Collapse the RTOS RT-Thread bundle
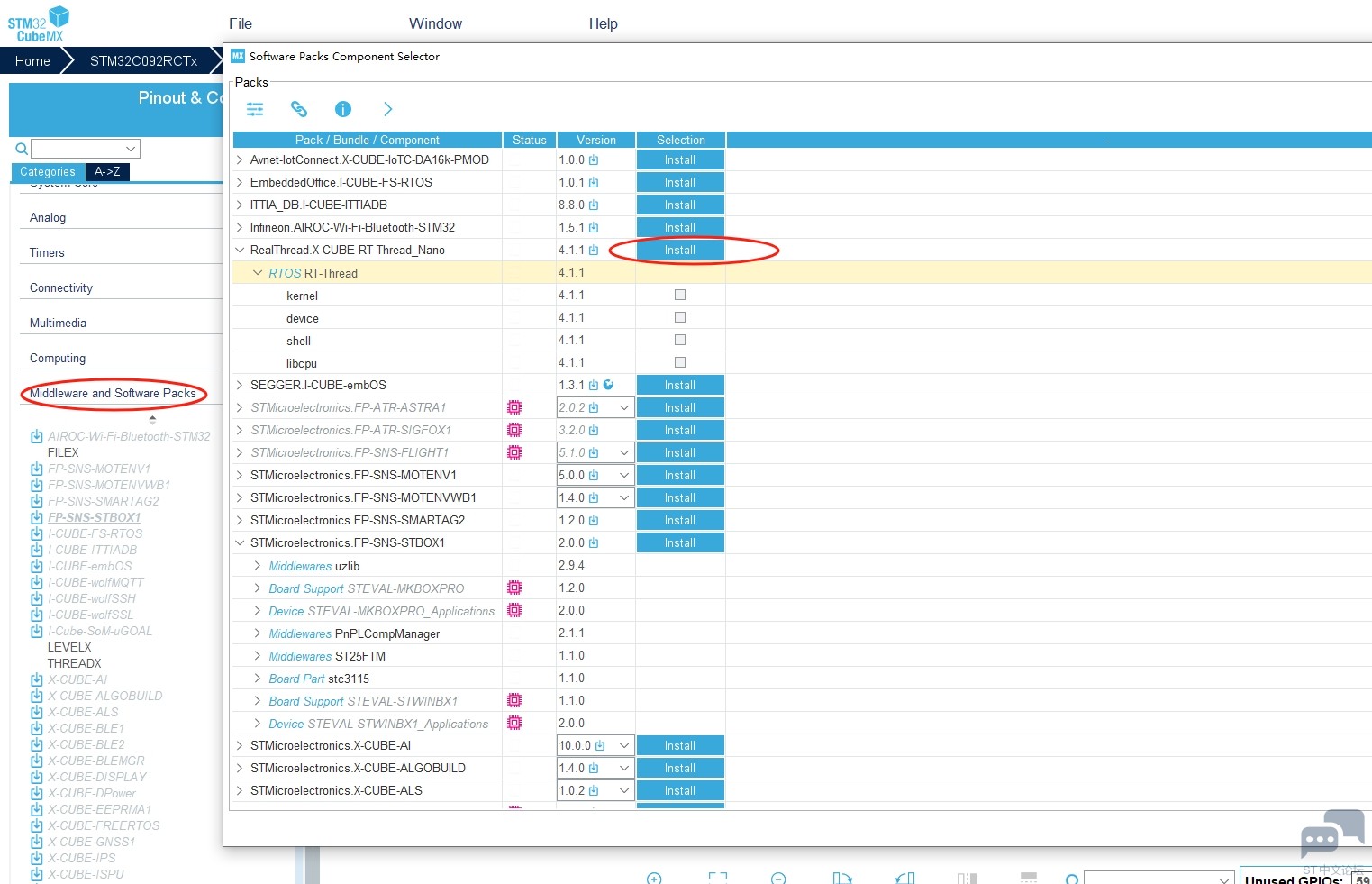 258,273
